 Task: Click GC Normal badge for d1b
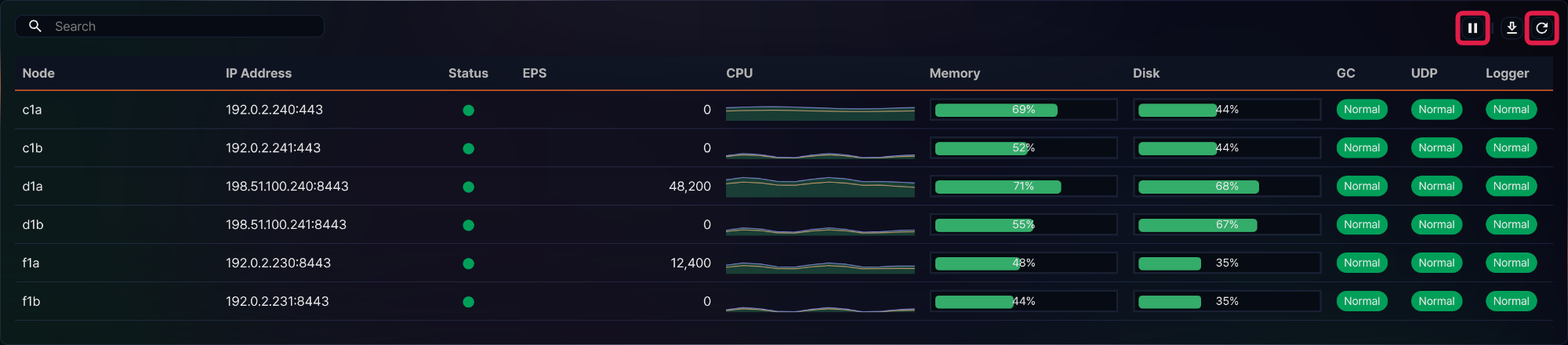click(x=1362, y=225)
